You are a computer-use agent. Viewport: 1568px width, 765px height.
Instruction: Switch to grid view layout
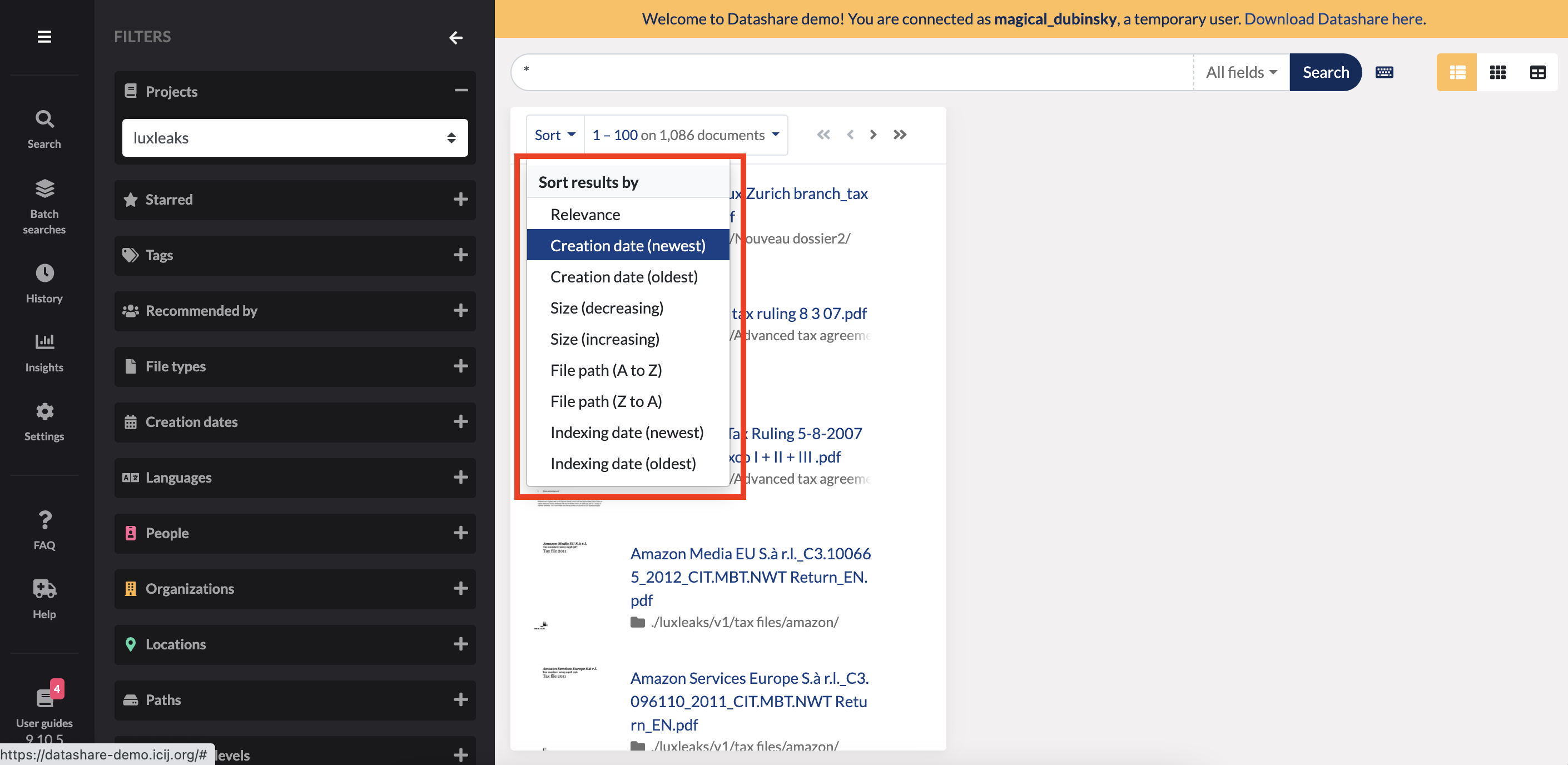[x=1497, y=72]
